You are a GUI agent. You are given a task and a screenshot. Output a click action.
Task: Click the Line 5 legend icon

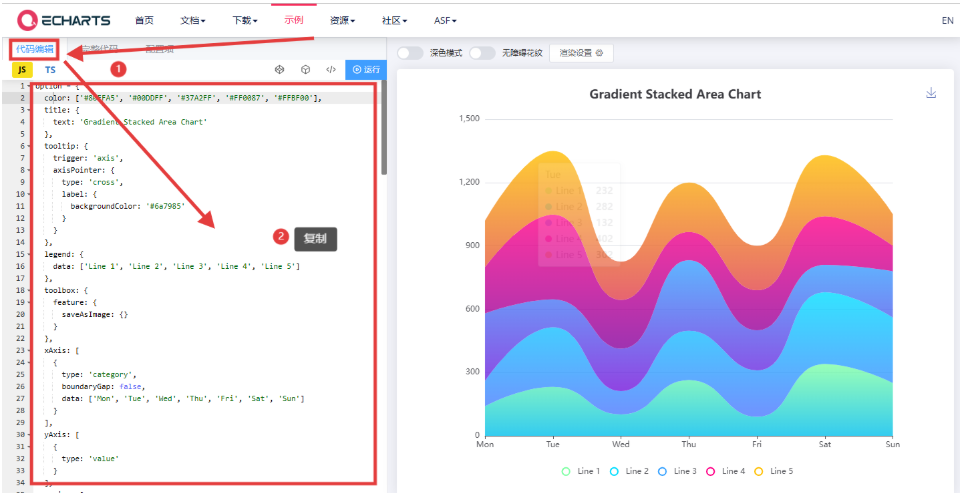[758, 471]
